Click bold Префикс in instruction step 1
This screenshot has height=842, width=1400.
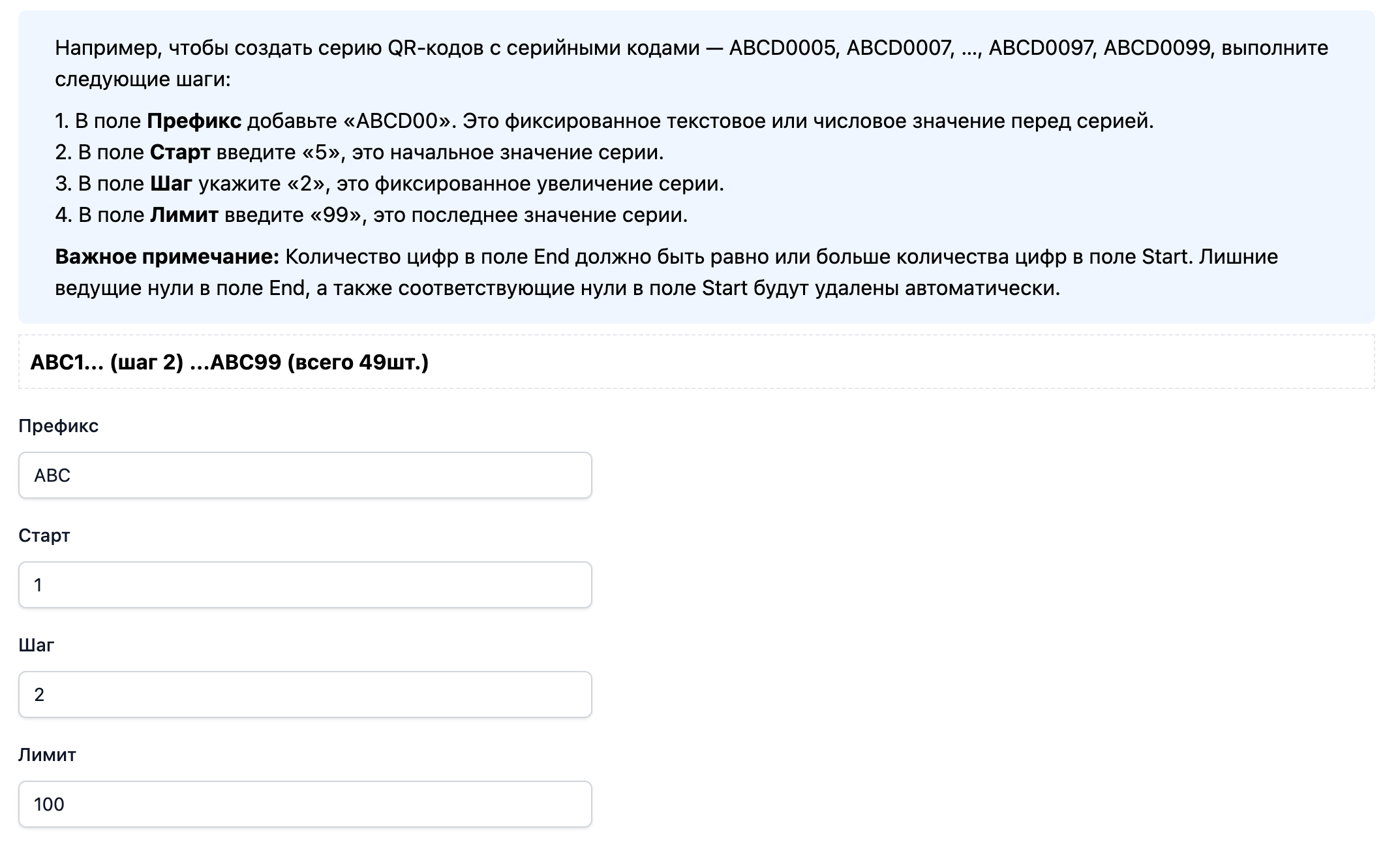(x=194, y=121)
